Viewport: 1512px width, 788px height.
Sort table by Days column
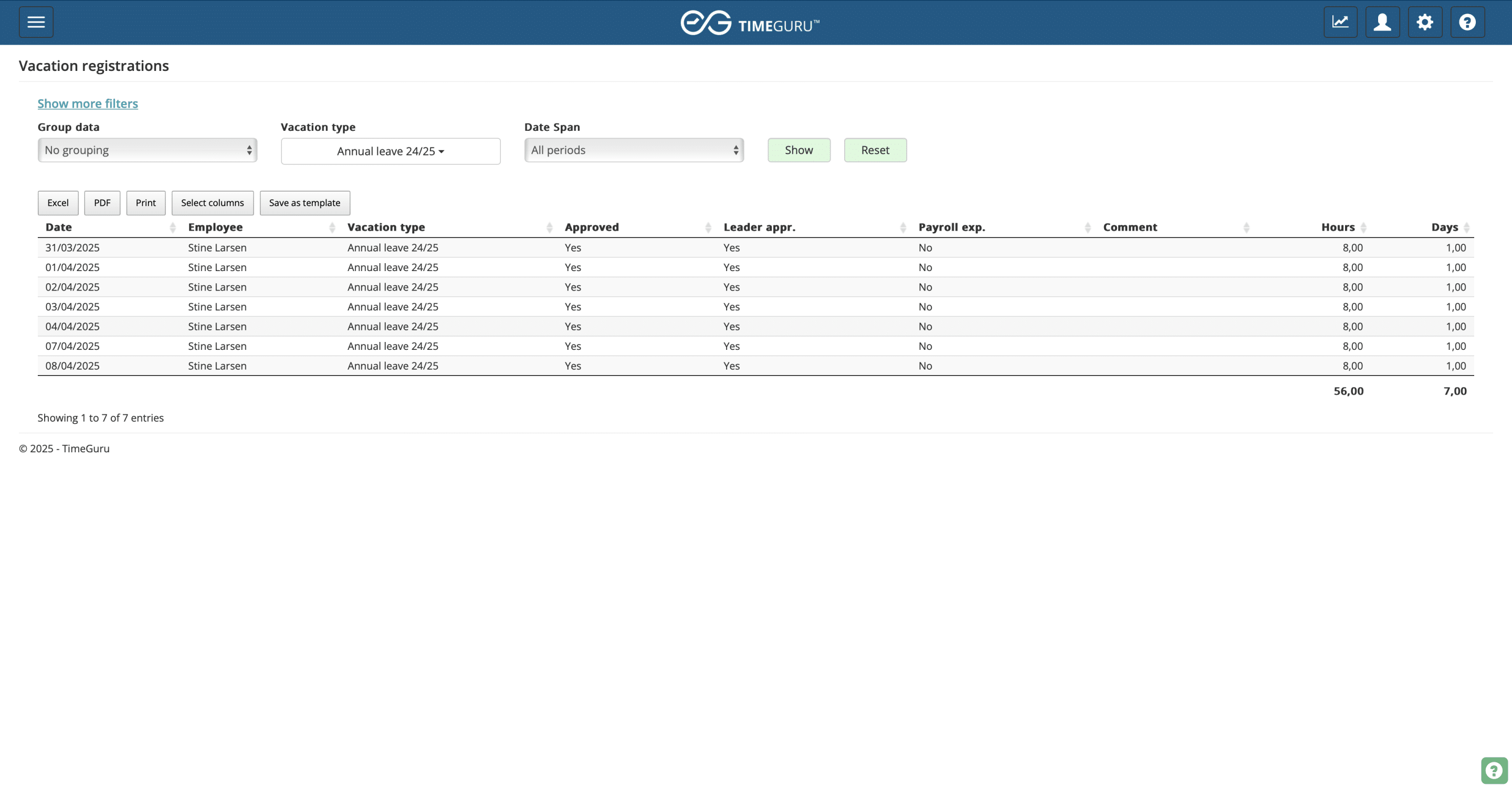1423,227
